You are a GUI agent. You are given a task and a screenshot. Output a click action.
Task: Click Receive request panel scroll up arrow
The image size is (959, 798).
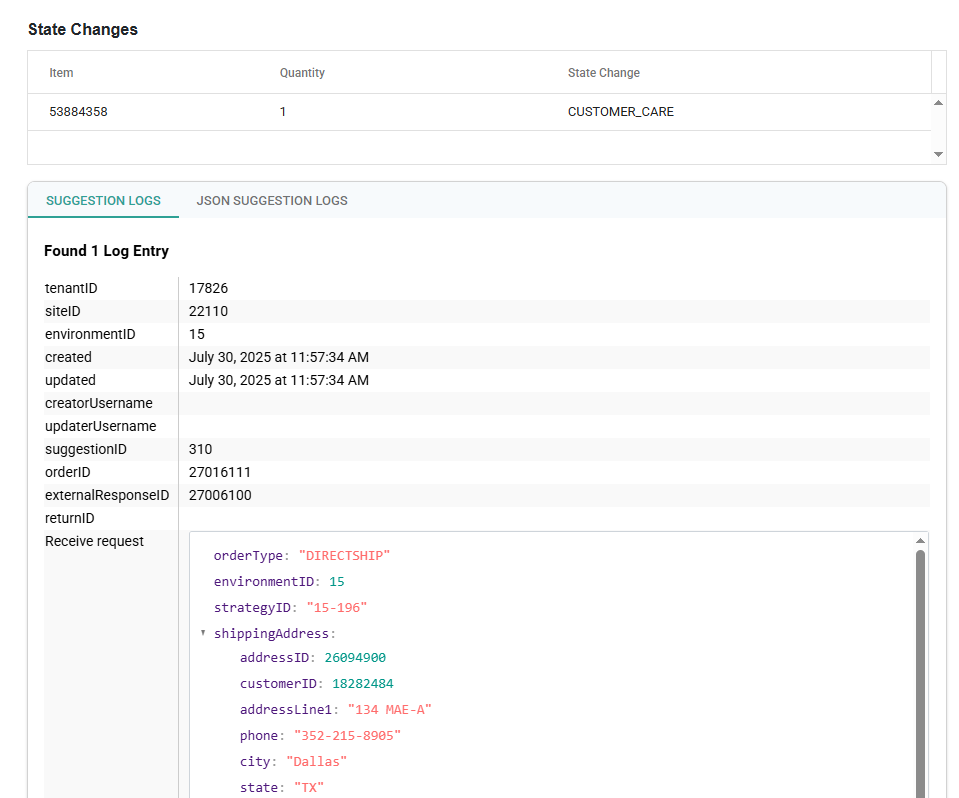coord(920,541)
